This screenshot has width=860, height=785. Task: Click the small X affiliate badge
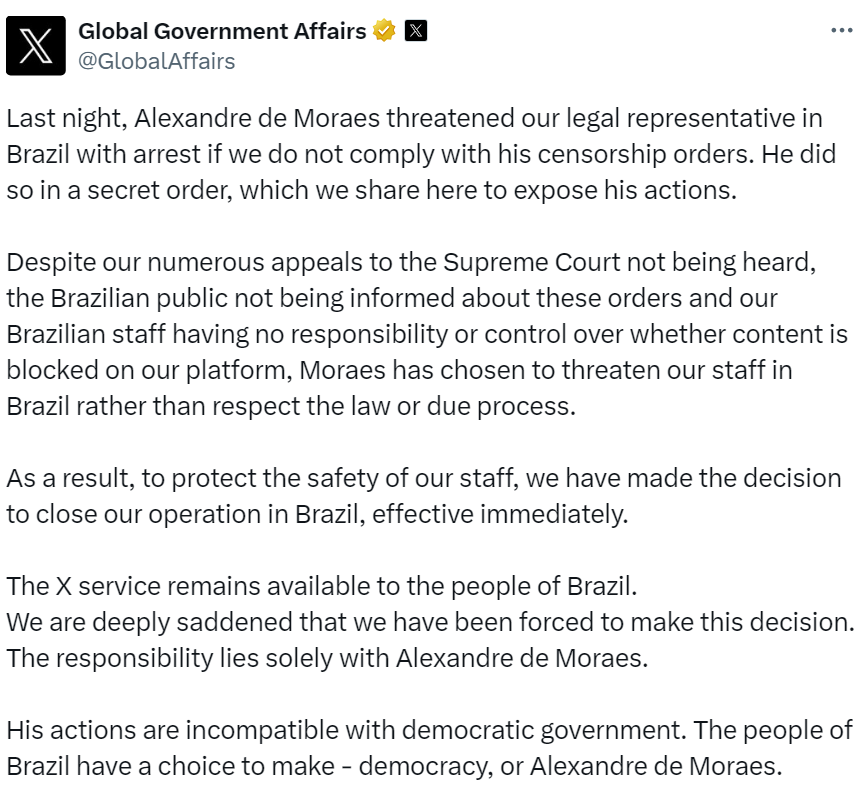click(x=416, y=31)
